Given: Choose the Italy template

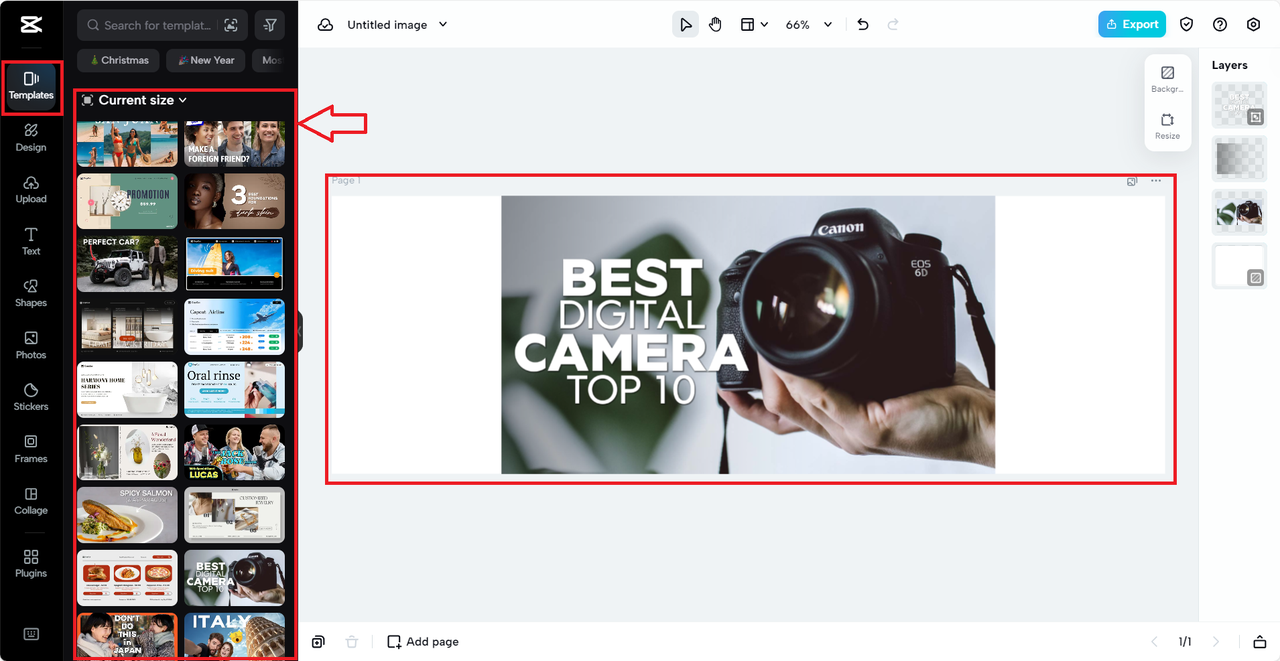Looking at the screenshot, I should (x=234, y=635).
